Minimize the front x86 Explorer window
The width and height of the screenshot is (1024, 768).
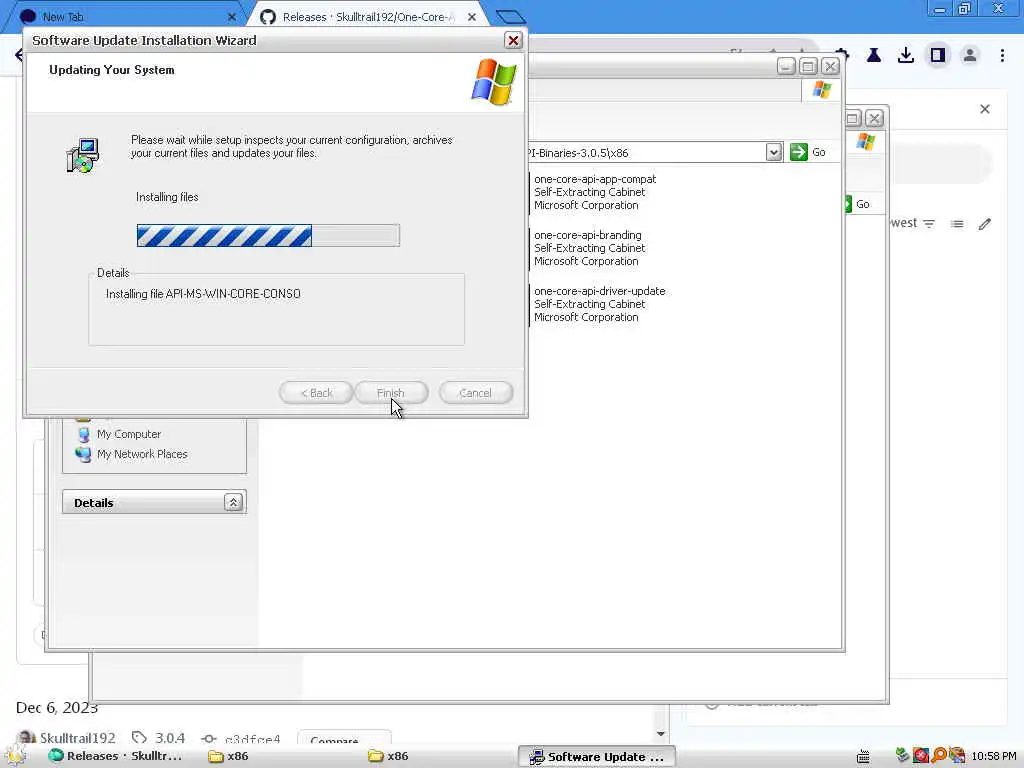(x=786, y=67)
